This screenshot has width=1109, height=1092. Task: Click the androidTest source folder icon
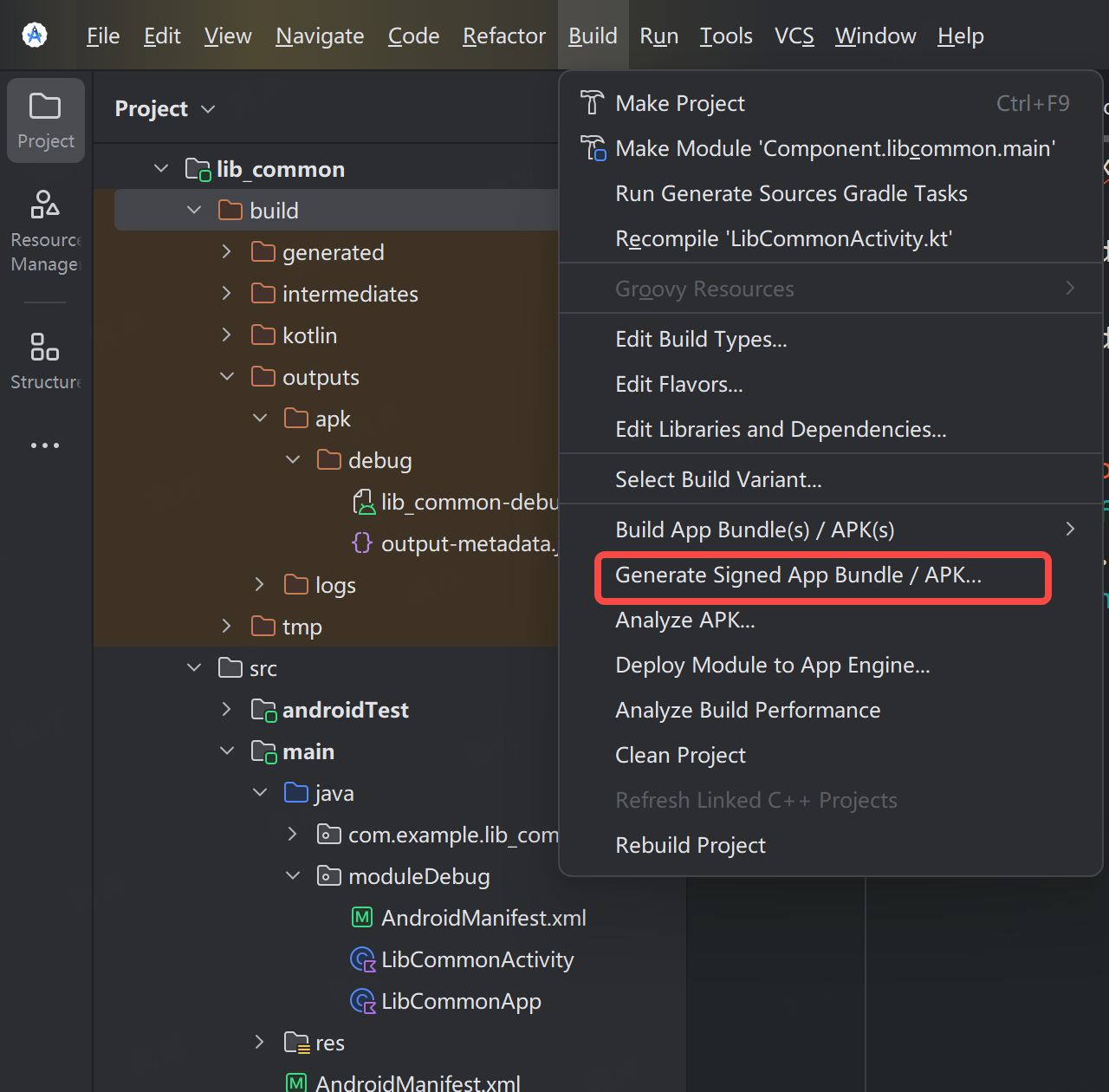coord(264,711)
